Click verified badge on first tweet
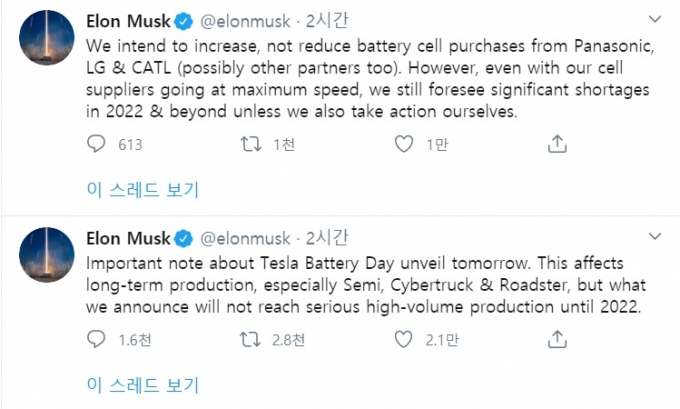Screen dimensions: 680x409 186,21
